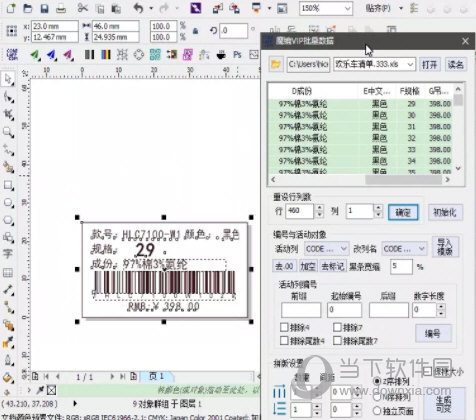Click the 确定 button

pos(403,212)
